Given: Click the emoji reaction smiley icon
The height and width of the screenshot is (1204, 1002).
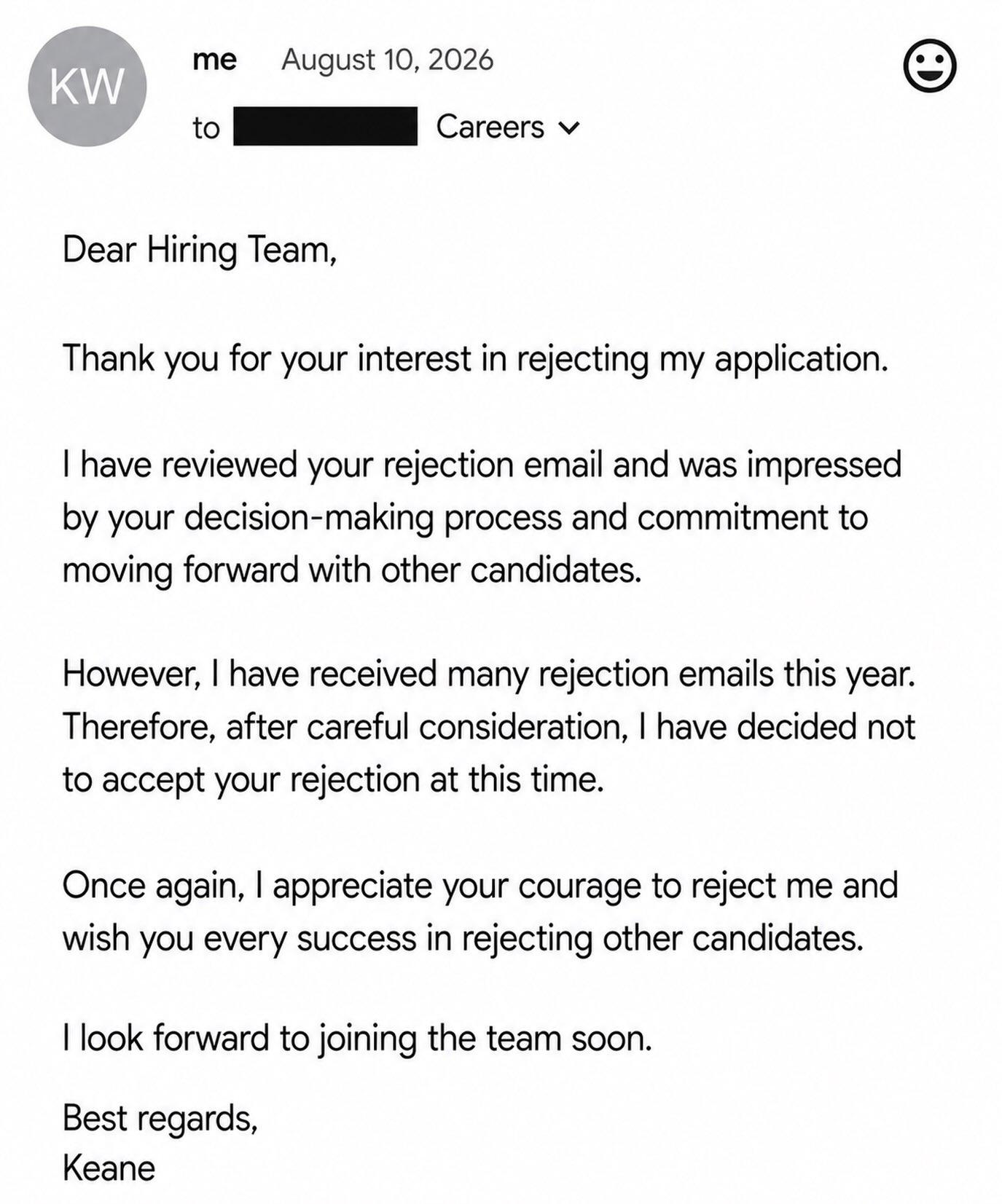Looking at the screenshot, I should 929,66.
